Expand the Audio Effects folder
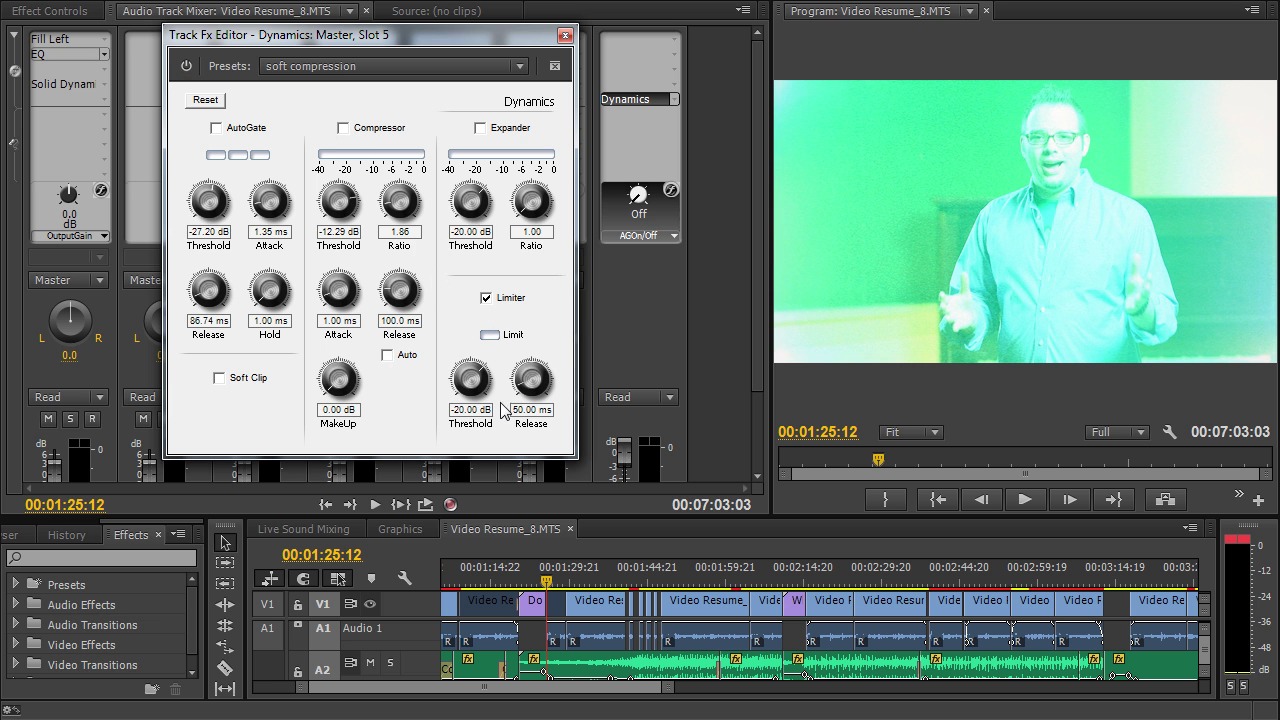Viewport: 1280px width, 720px height. tap(15, 605)
